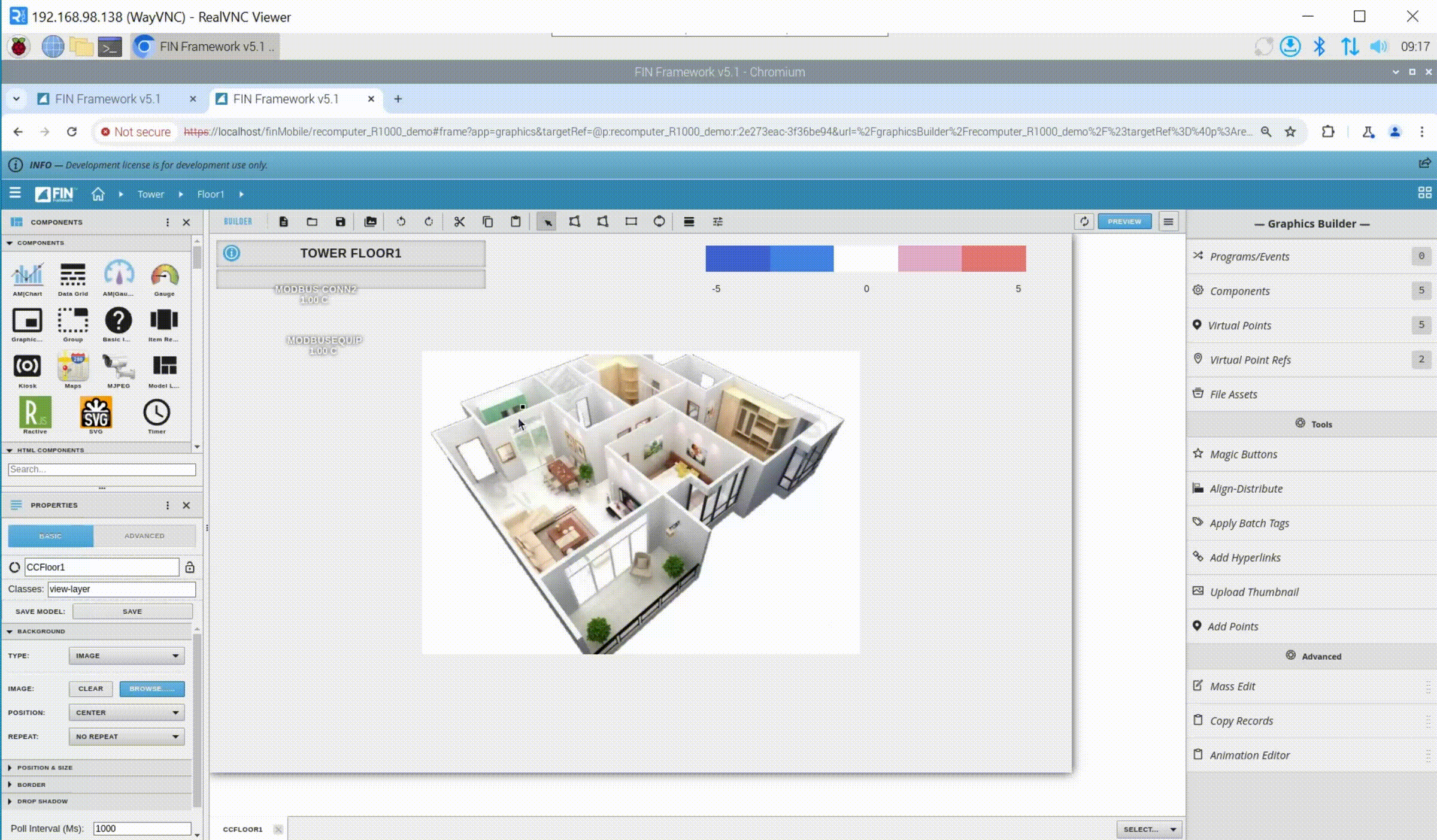Open the Animation Editor

pyautogui.click(x=1311, y=755)
